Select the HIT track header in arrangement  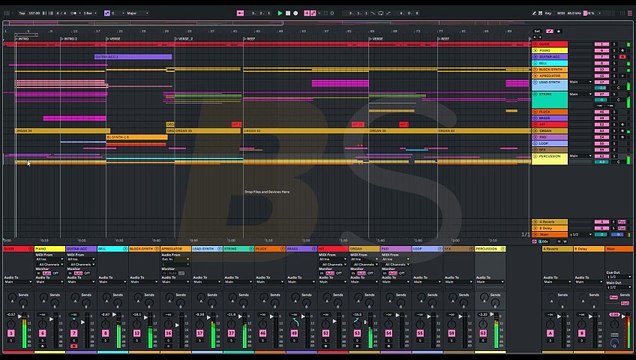click(550, 124)
